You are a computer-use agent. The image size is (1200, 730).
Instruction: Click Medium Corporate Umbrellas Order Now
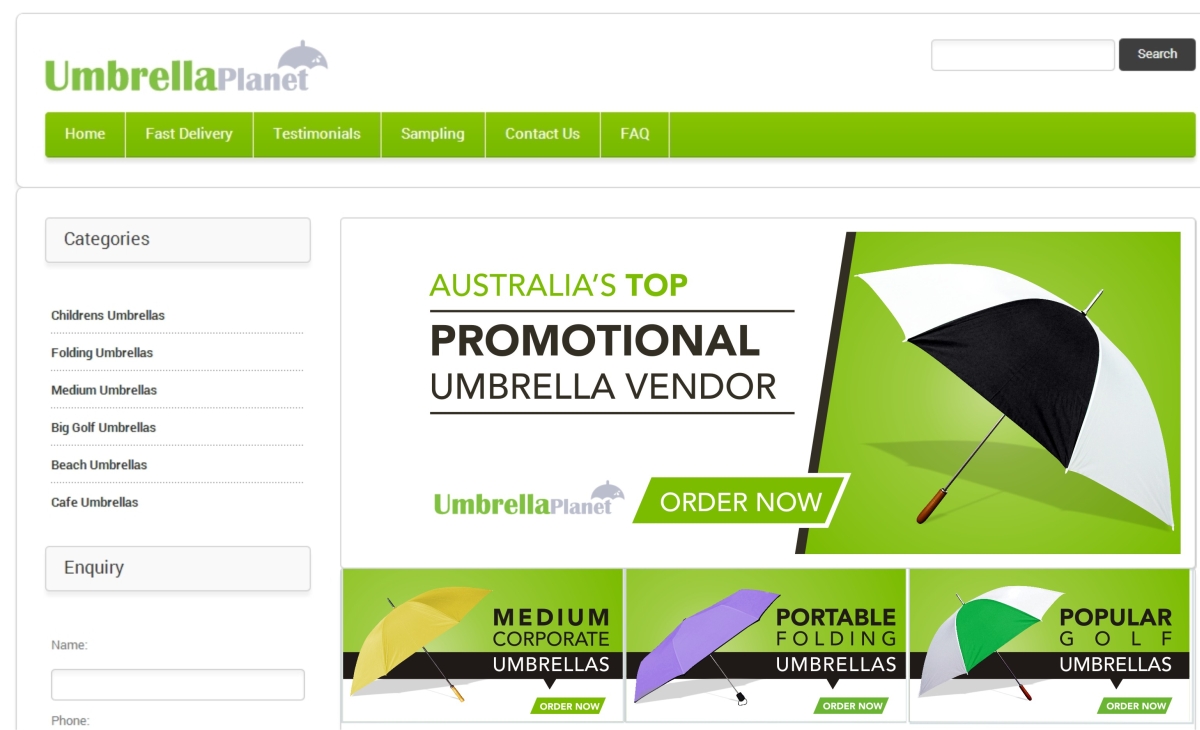pos(569,706)
